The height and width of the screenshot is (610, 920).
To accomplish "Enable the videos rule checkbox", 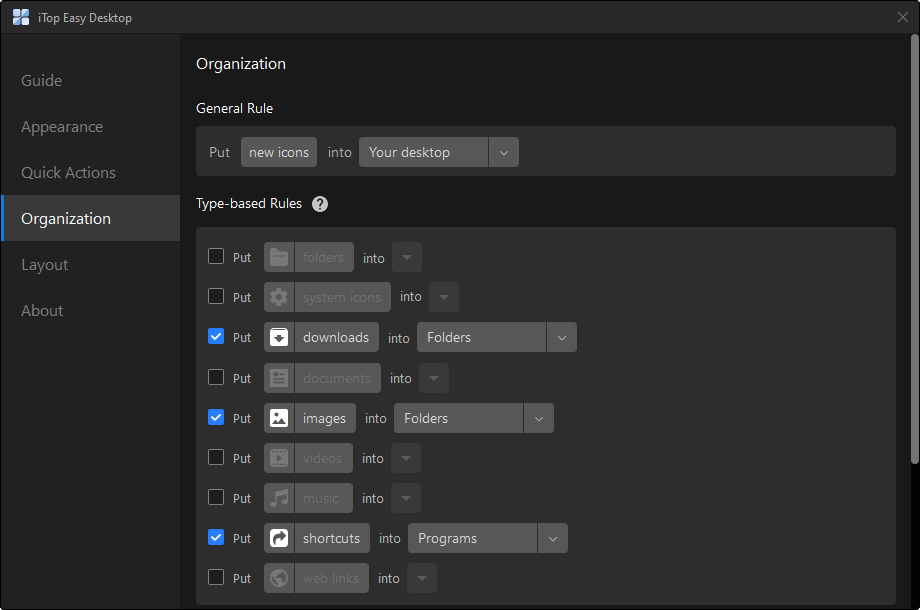I will tap(216, 457).
